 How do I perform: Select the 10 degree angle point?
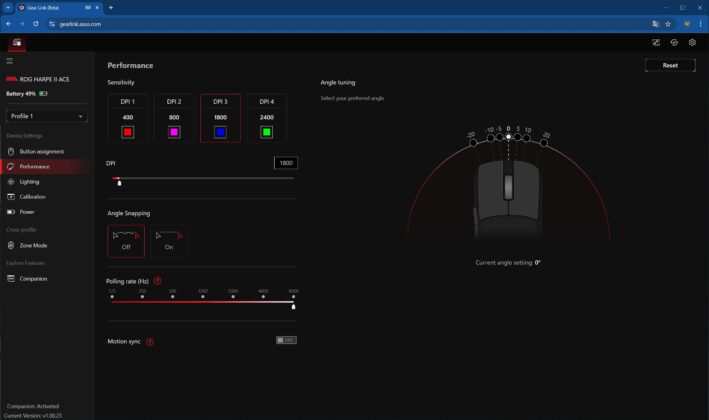tap(526, 138)
